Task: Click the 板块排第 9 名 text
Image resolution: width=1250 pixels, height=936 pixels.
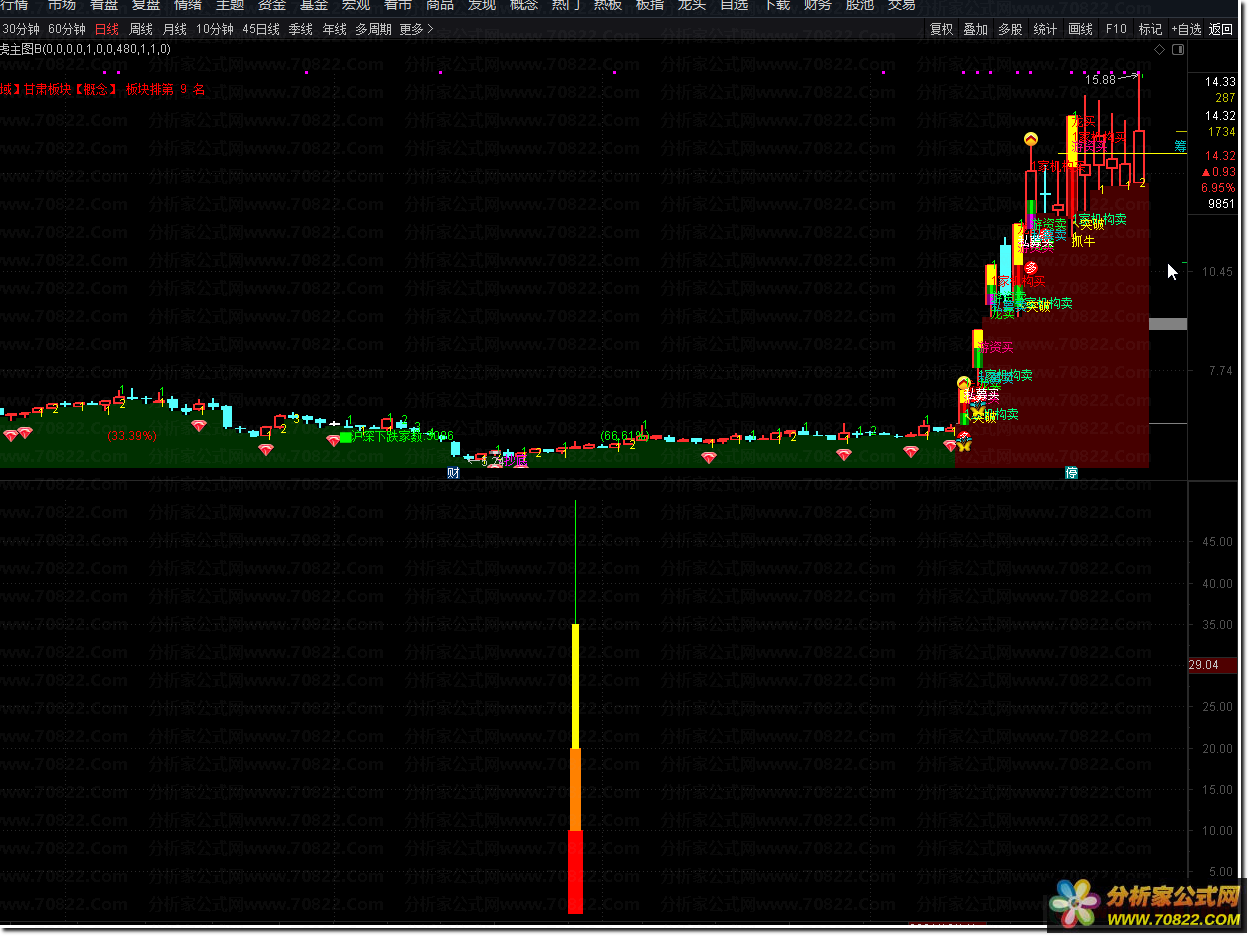Action: (x=165, y=90)
